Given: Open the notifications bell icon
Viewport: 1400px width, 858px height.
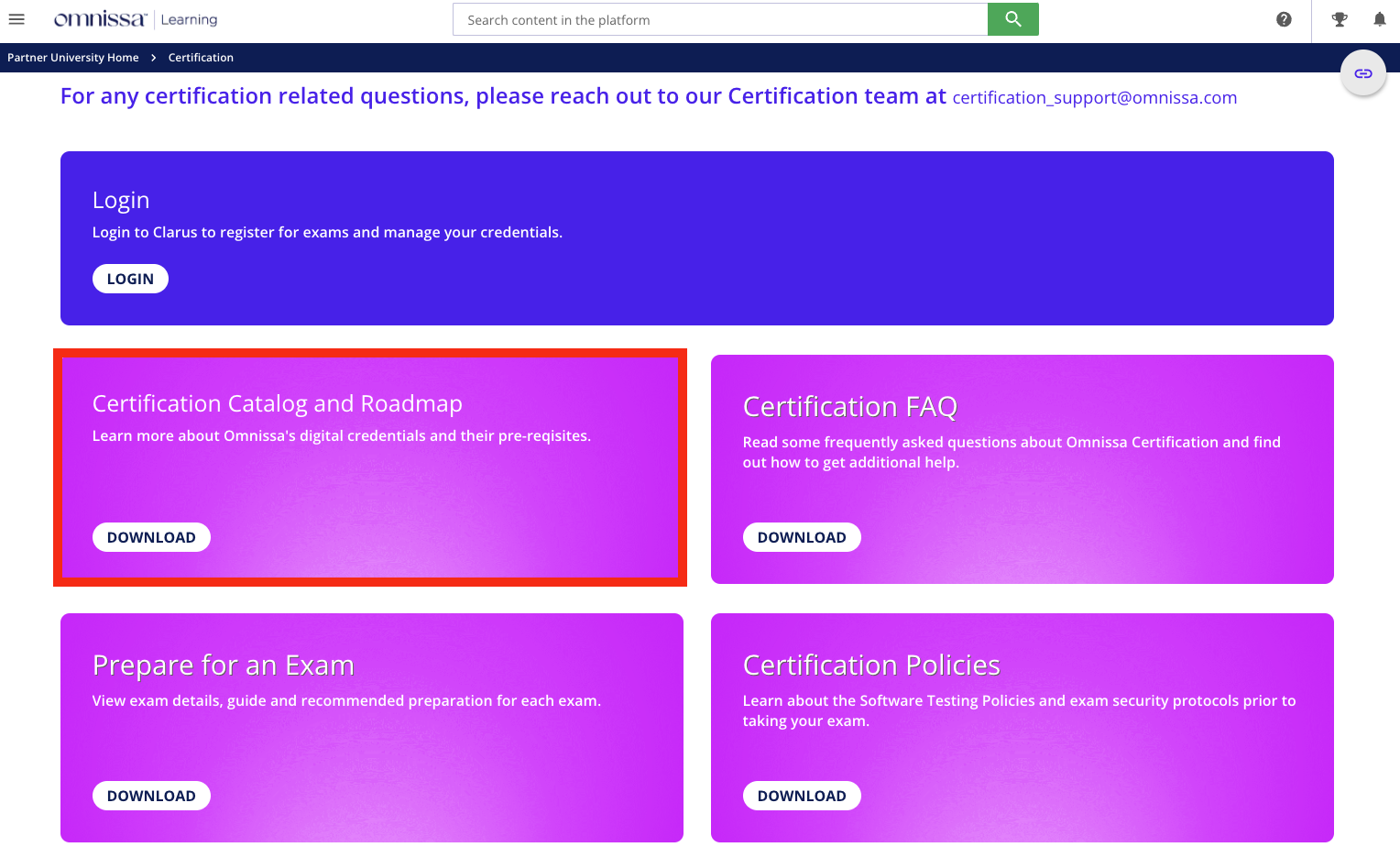Looking at the screenshot, I should coord(1379,19).
